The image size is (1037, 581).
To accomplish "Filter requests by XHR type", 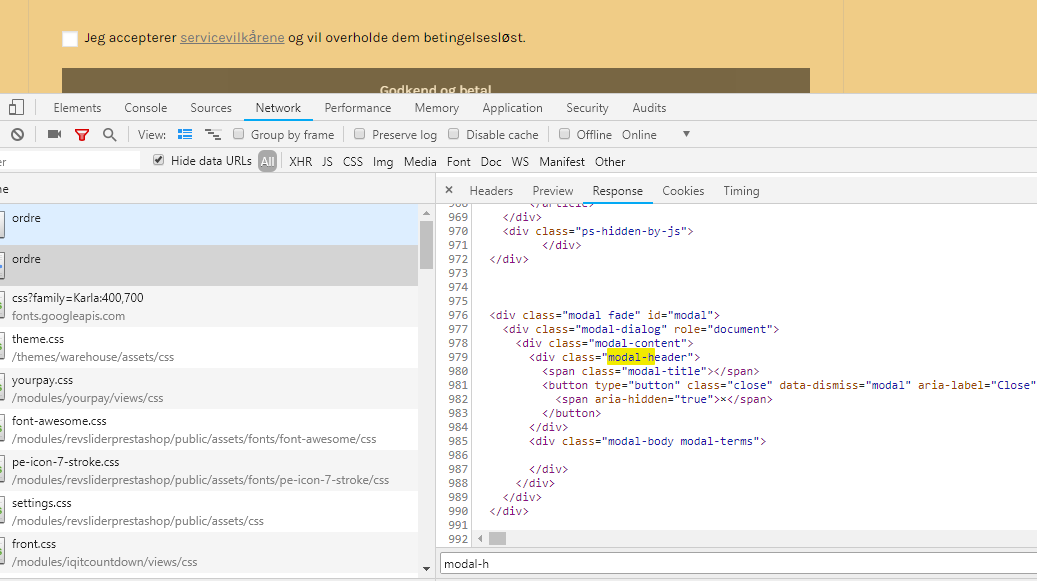I will coord(300,162).
